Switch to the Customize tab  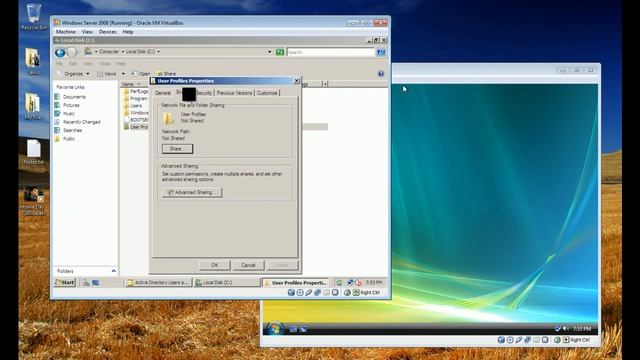click(x=267, y=93)
